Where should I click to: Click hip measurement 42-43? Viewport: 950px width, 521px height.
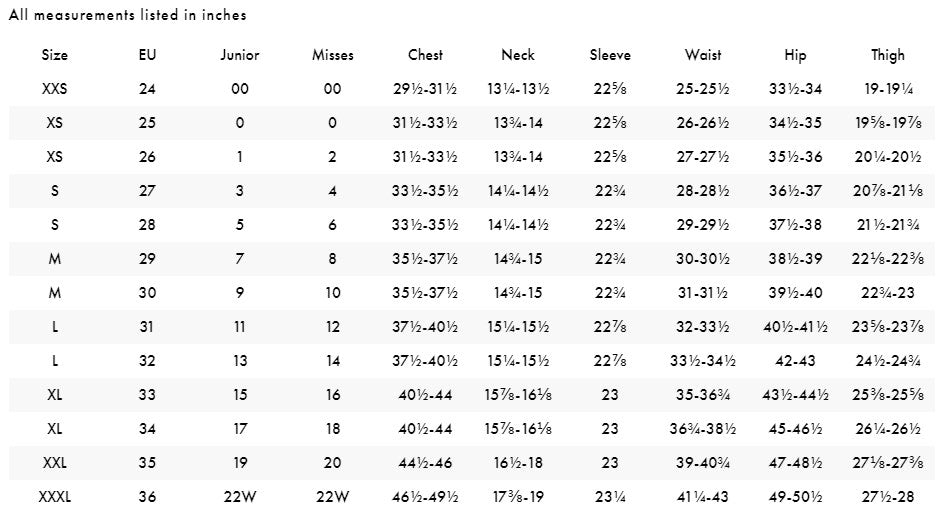pyautogui.click(x=796, y=361)
